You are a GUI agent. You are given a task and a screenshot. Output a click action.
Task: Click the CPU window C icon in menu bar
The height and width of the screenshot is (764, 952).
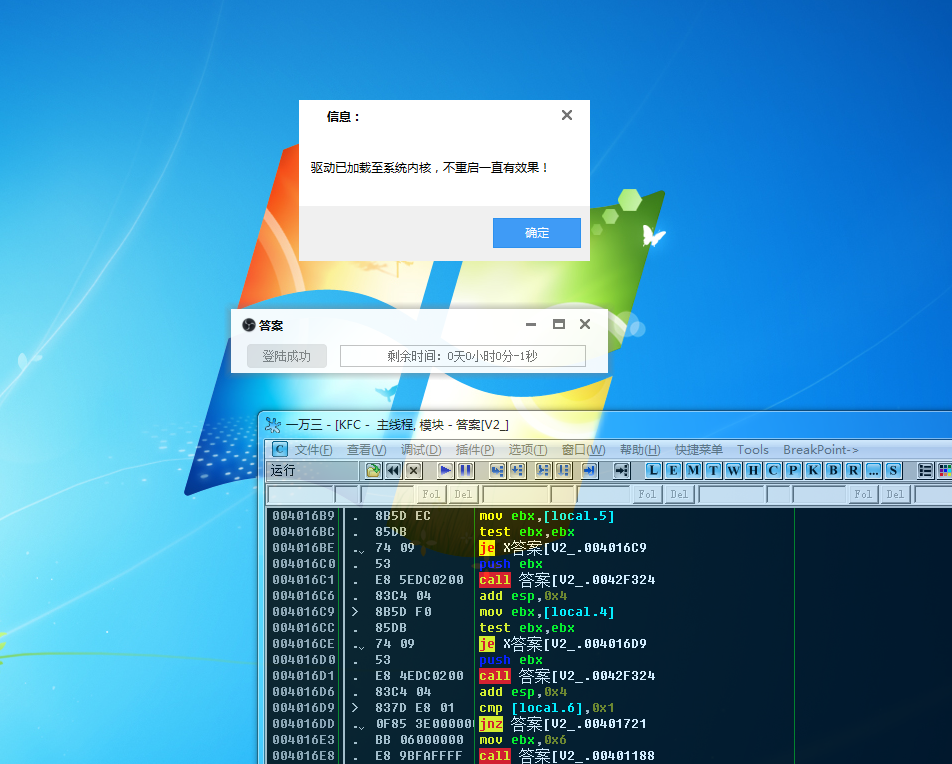click(279, 449)
